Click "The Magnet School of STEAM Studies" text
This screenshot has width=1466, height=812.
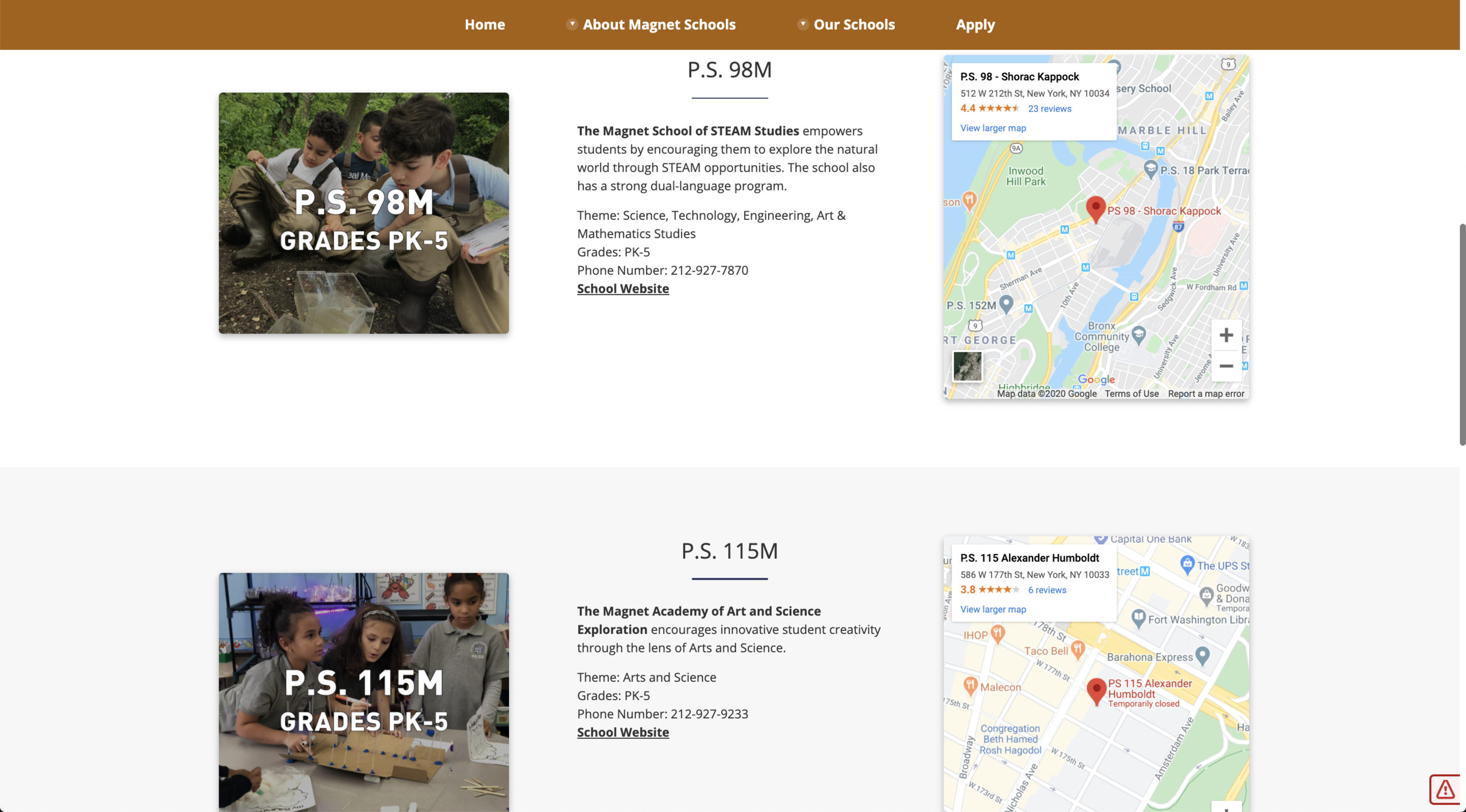(688, 131)
